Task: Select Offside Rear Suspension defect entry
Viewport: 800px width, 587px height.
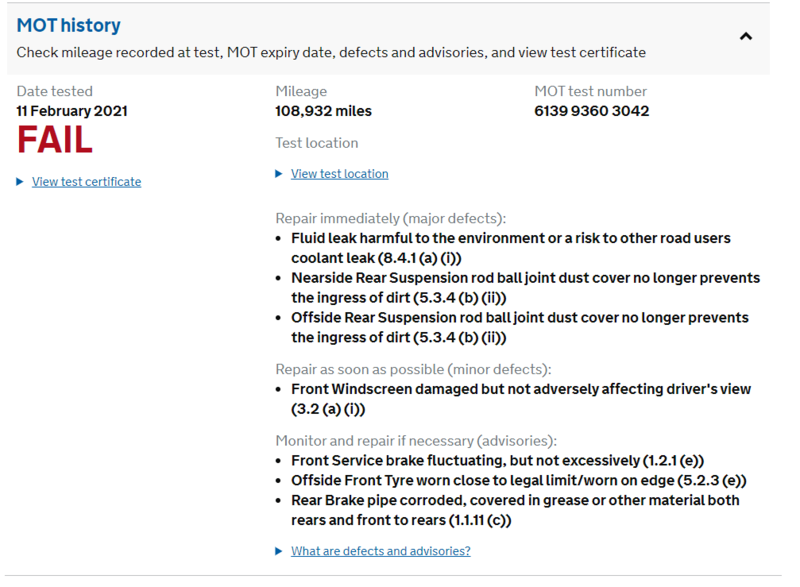Action: [x=520, y=327]
